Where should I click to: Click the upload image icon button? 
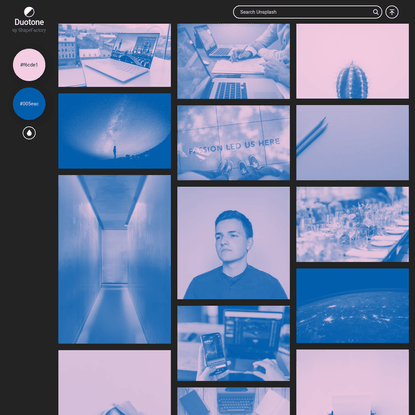click(x=392, y=12)
